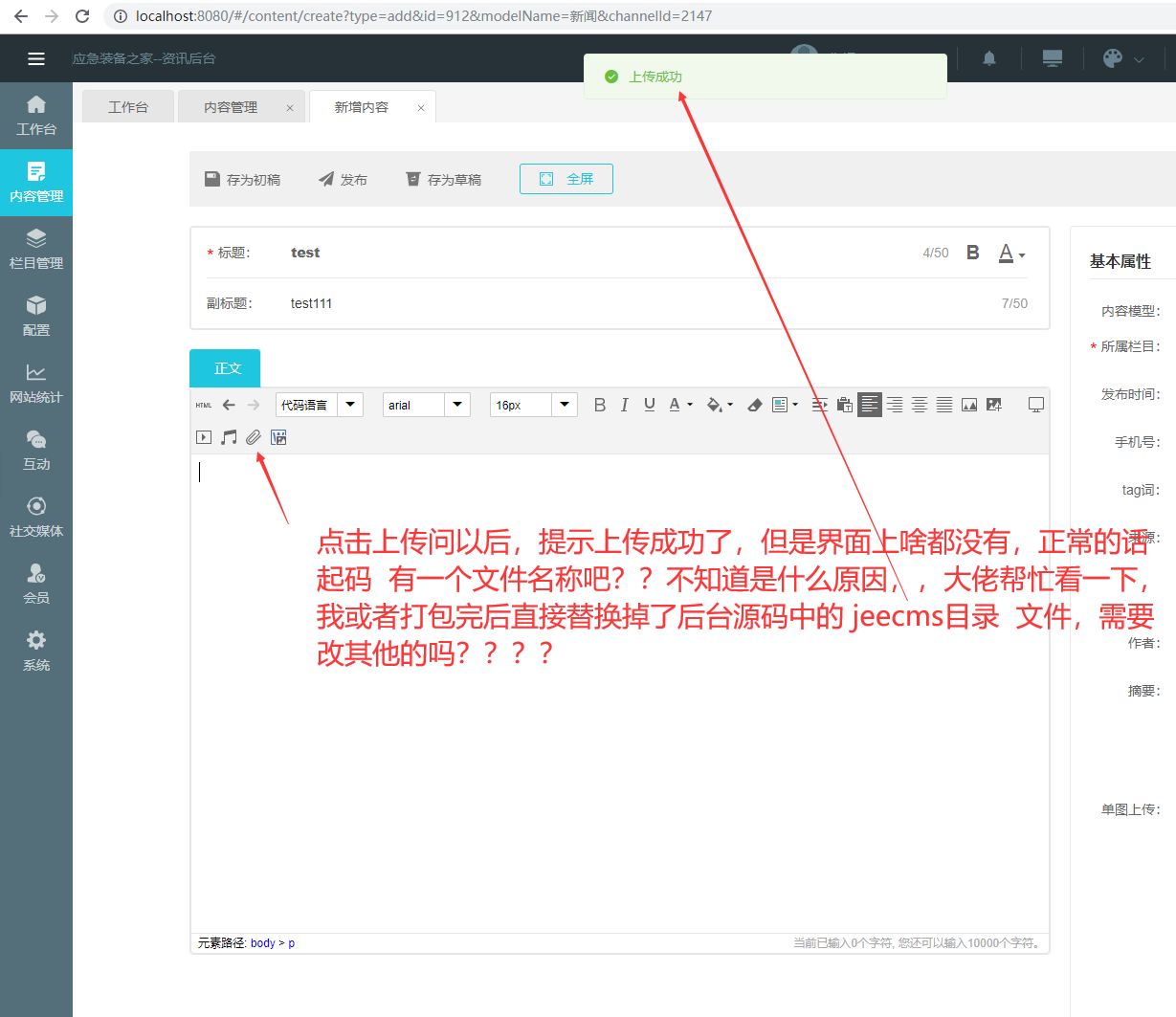Click the 发布 publish button
This screenshot has height=1017, width=1176.
(x=343, y=179)
